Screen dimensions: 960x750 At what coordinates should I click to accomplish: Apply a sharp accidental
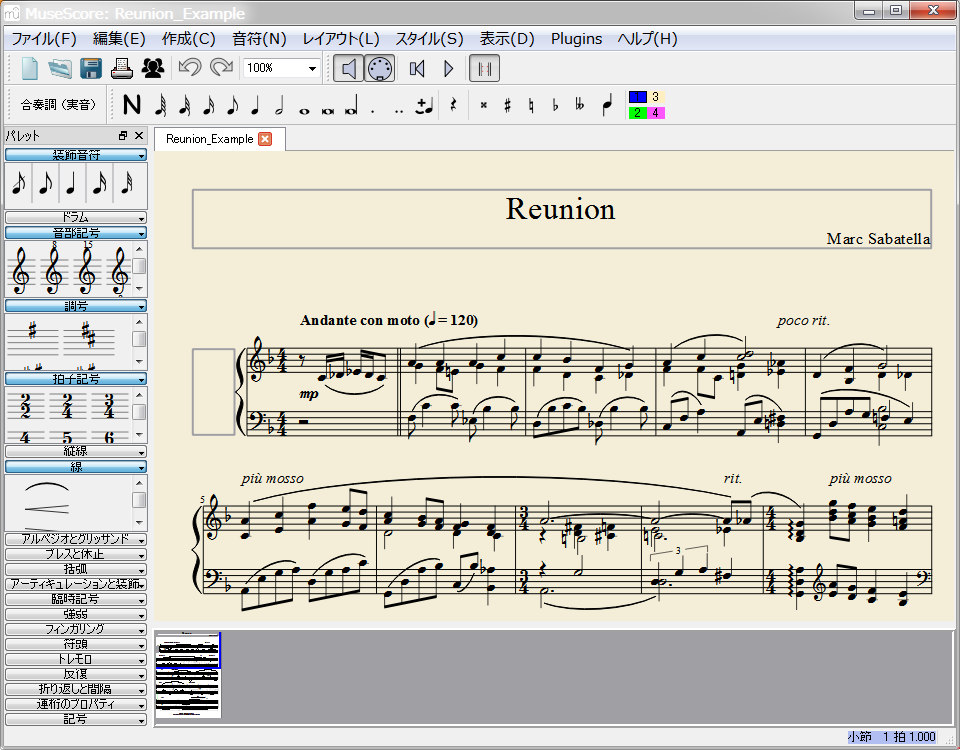point(508,105)
